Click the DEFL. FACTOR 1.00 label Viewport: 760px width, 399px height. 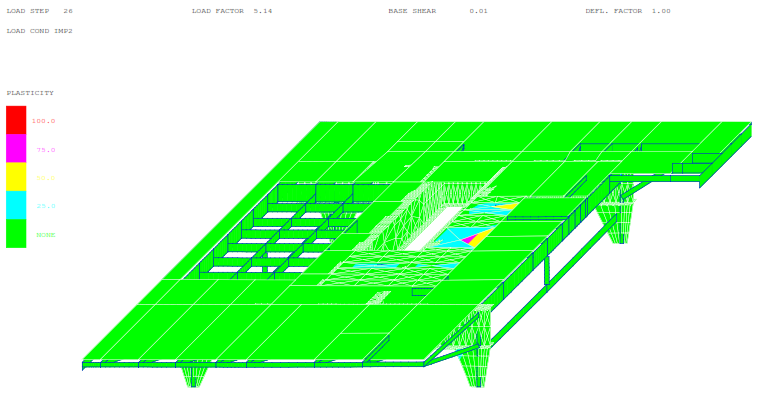pos(628,11)
